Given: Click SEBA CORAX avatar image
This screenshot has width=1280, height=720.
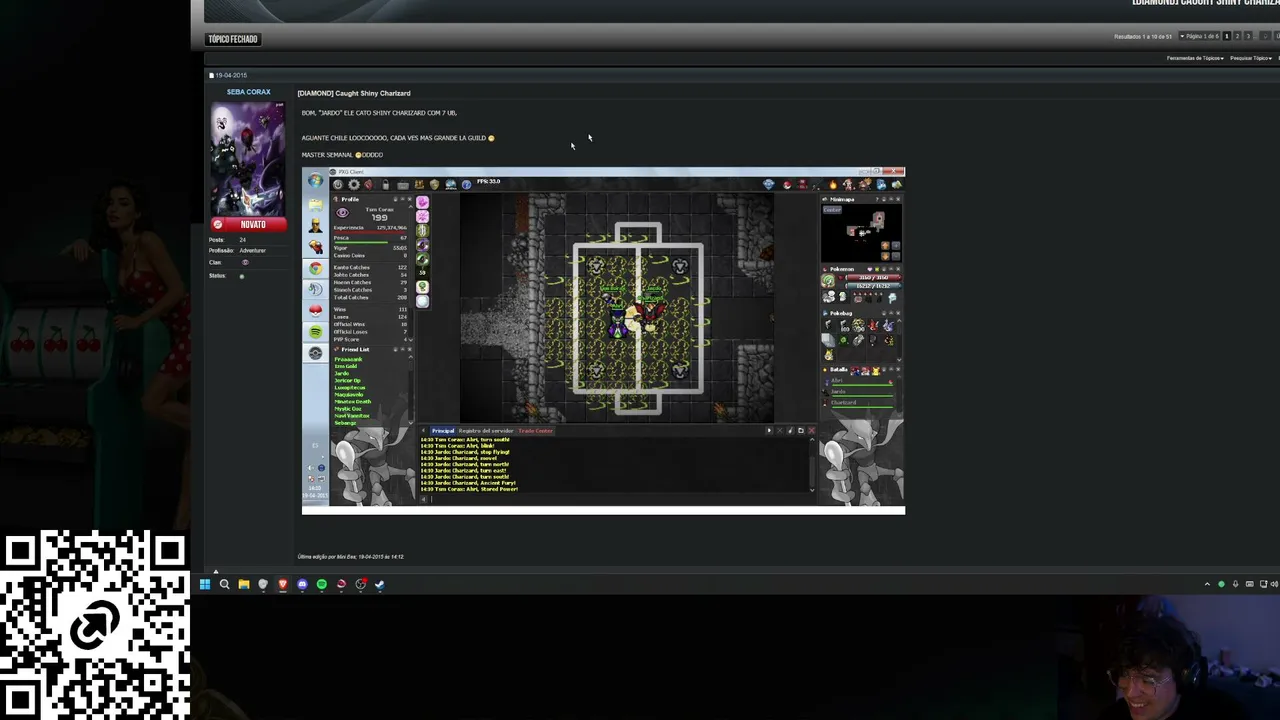Looking at the screenshot, I should (x=248, y=158).
